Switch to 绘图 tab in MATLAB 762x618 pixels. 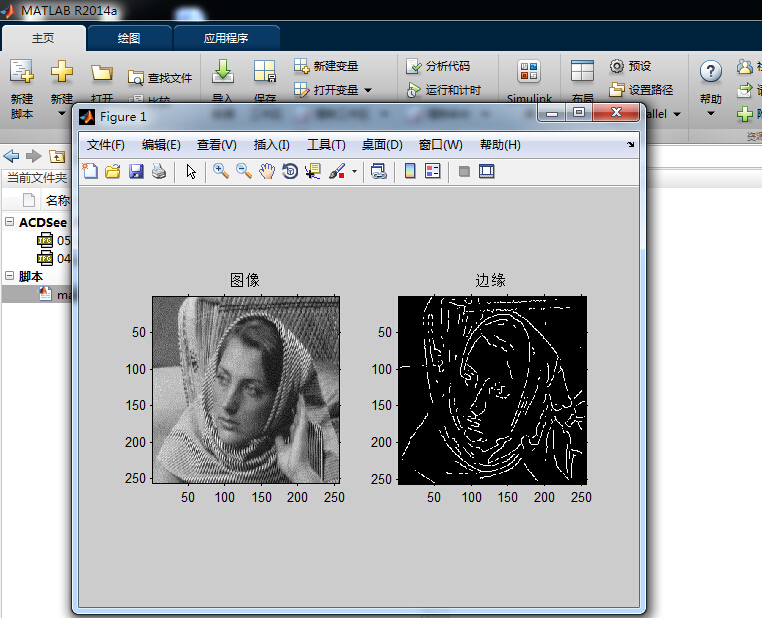[x=129, y=38]
